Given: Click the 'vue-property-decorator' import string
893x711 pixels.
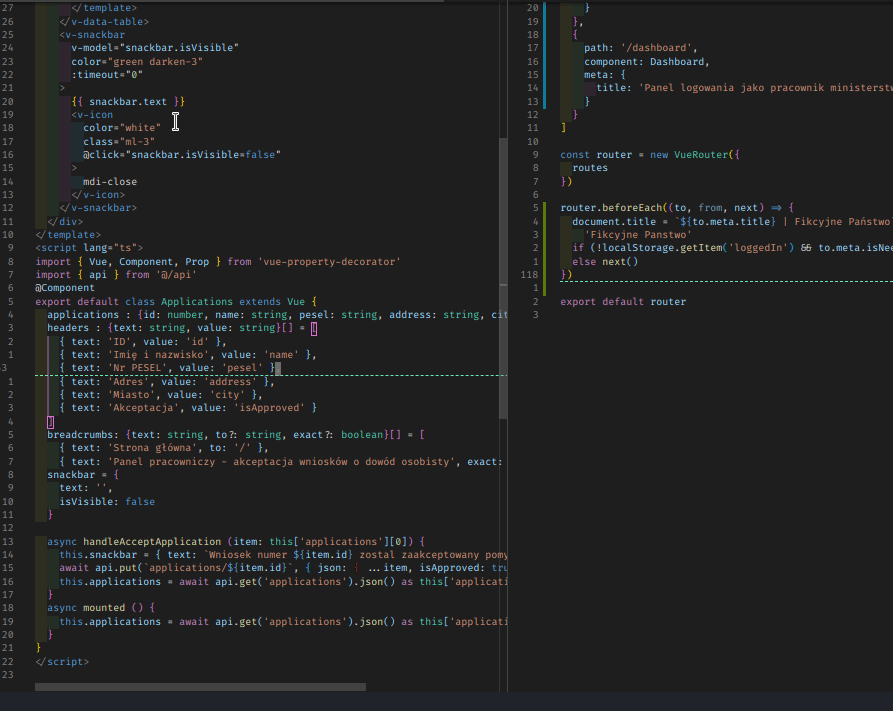Looking at the screenshot, I should 329,261.
